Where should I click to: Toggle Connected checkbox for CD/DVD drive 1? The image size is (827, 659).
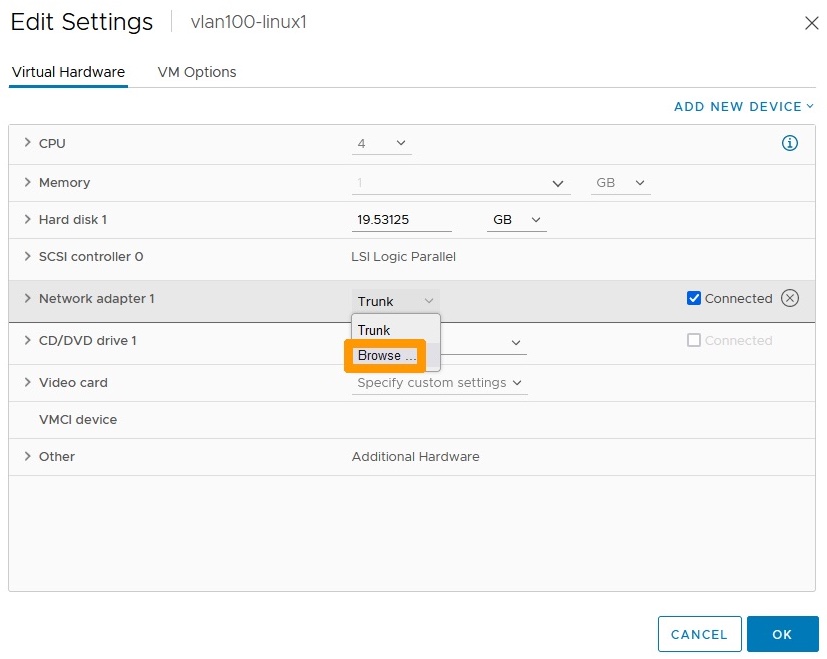click(x=694, y=340)
